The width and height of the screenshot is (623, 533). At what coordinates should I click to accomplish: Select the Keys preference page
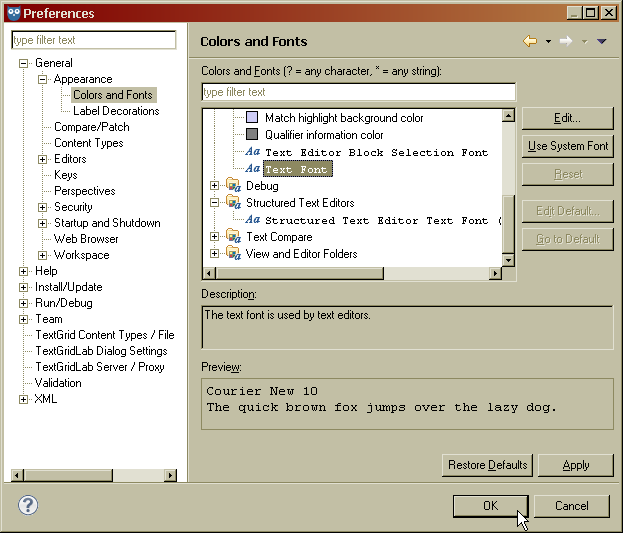click(65, 175)
